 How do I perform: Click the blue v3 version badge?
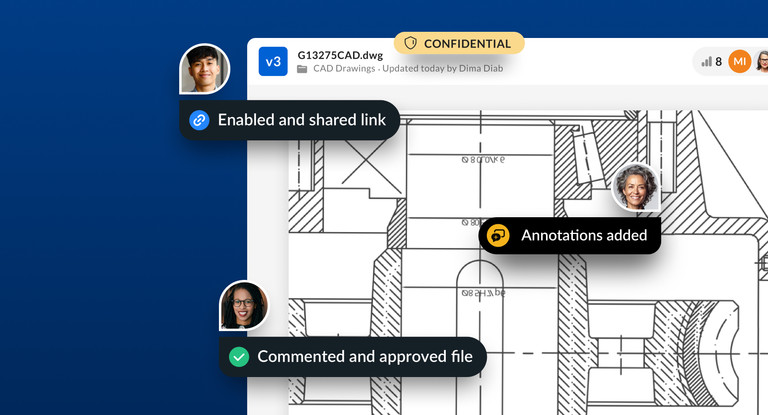273,62
